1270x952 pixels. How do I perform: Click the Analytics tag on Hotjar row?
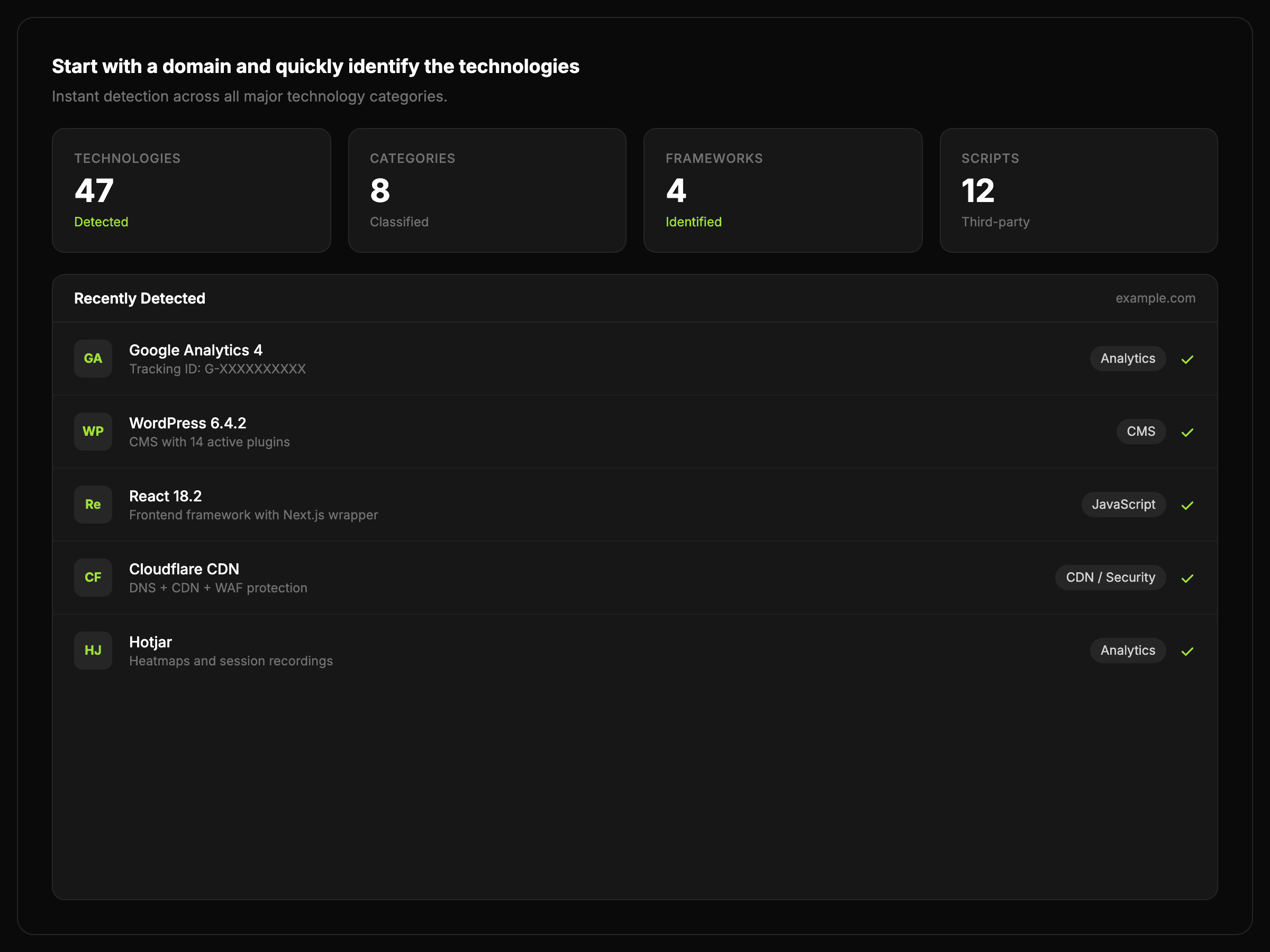[x=1128, y=650]
